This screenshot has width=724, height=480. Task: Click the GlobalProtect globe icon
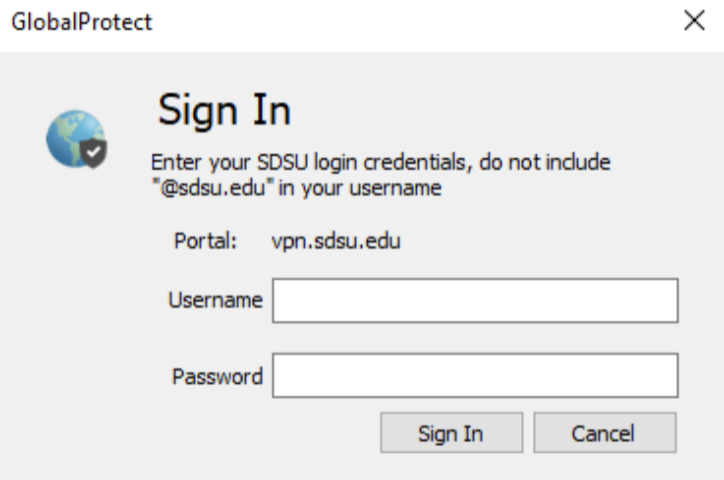coord(73,138)
